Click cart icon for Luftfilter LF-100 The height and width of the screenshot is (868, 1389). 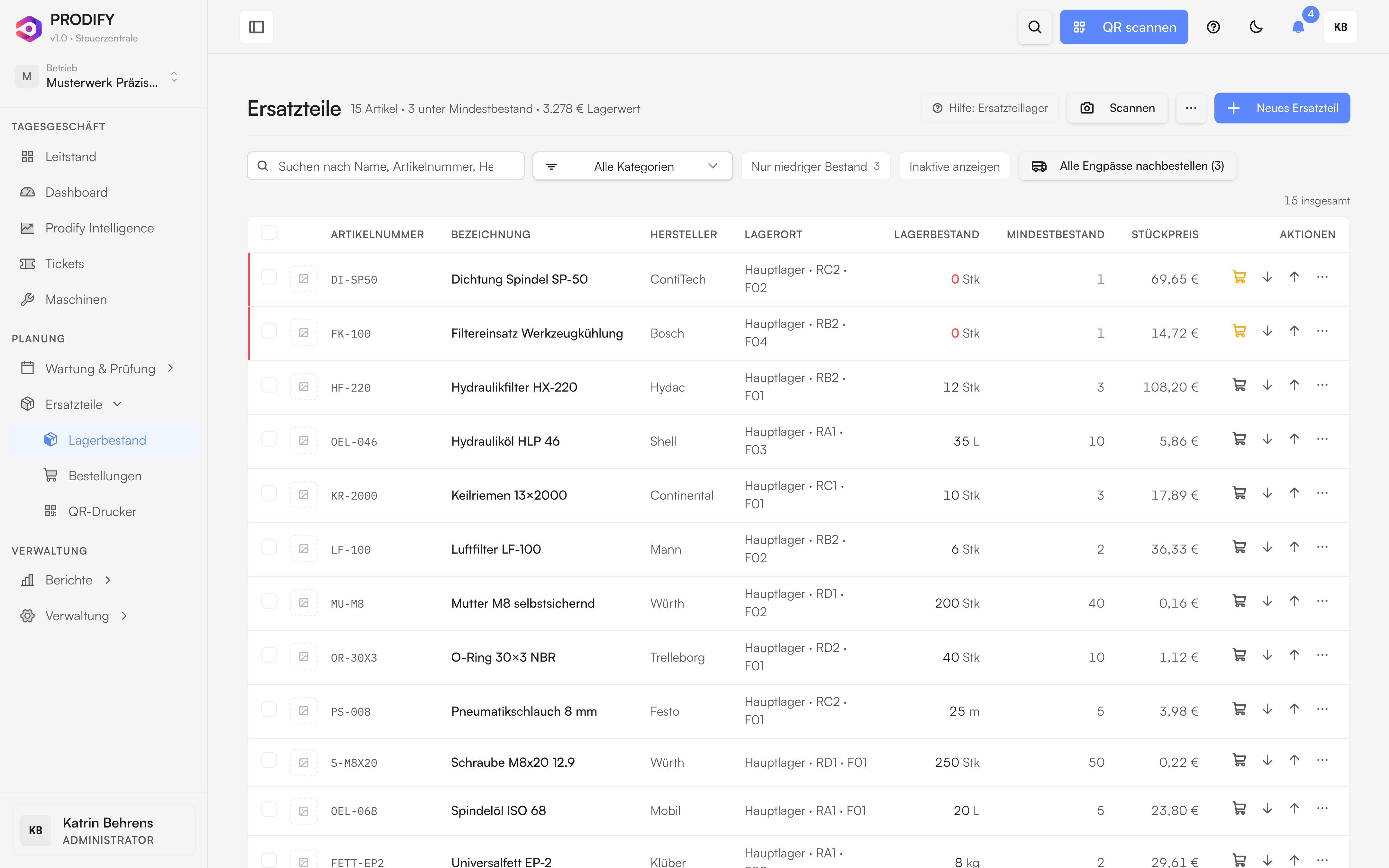pyautogui.click(x=1239, y=547)
